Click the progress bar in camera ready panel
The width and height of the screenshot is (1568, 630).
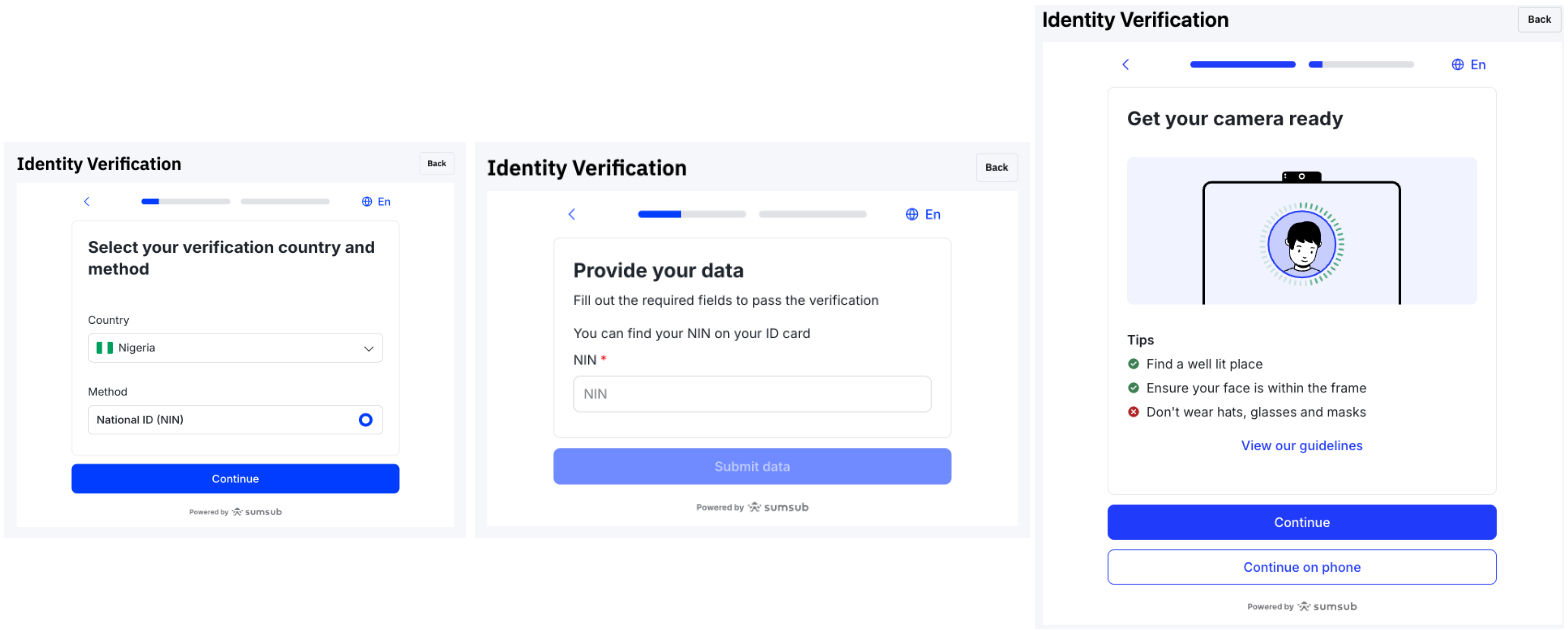click(x=1301, y=65)
